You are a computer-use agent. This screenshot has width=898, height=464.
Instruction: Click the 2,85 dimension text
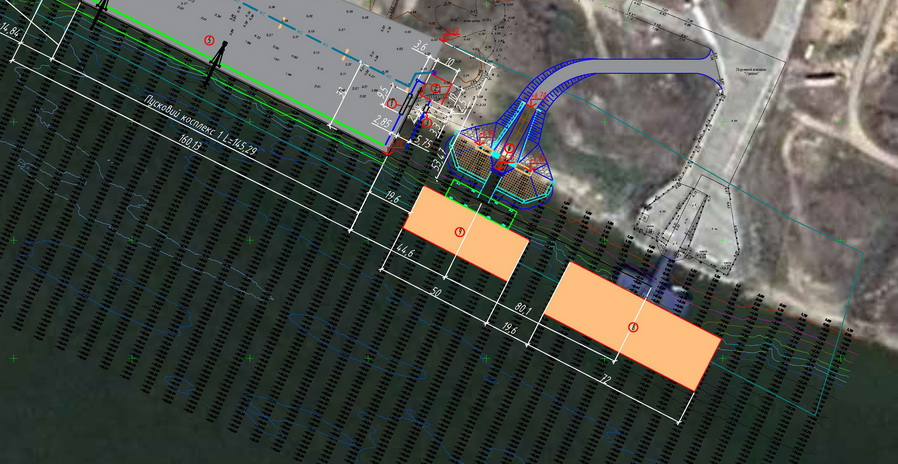click(x=381, y=121)
